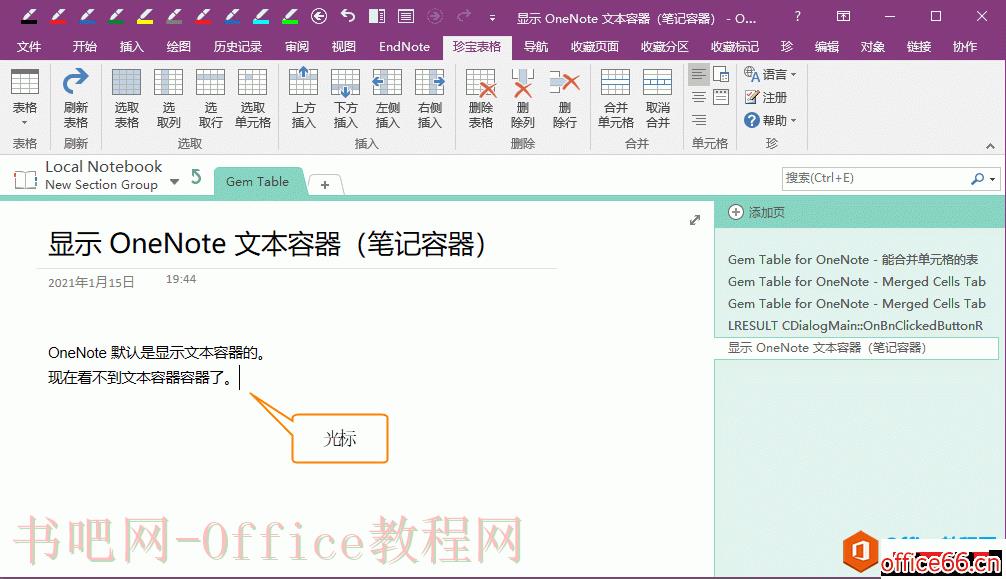1006x579 pixels.
Task: Click the 添加页 add page button
Action: (x=757, y=212)
